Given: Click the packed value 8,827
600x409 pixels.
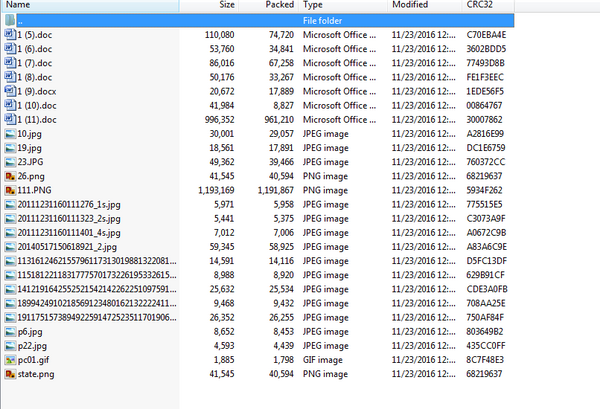Looking at the screenshot, I should (x=284, y=106).
